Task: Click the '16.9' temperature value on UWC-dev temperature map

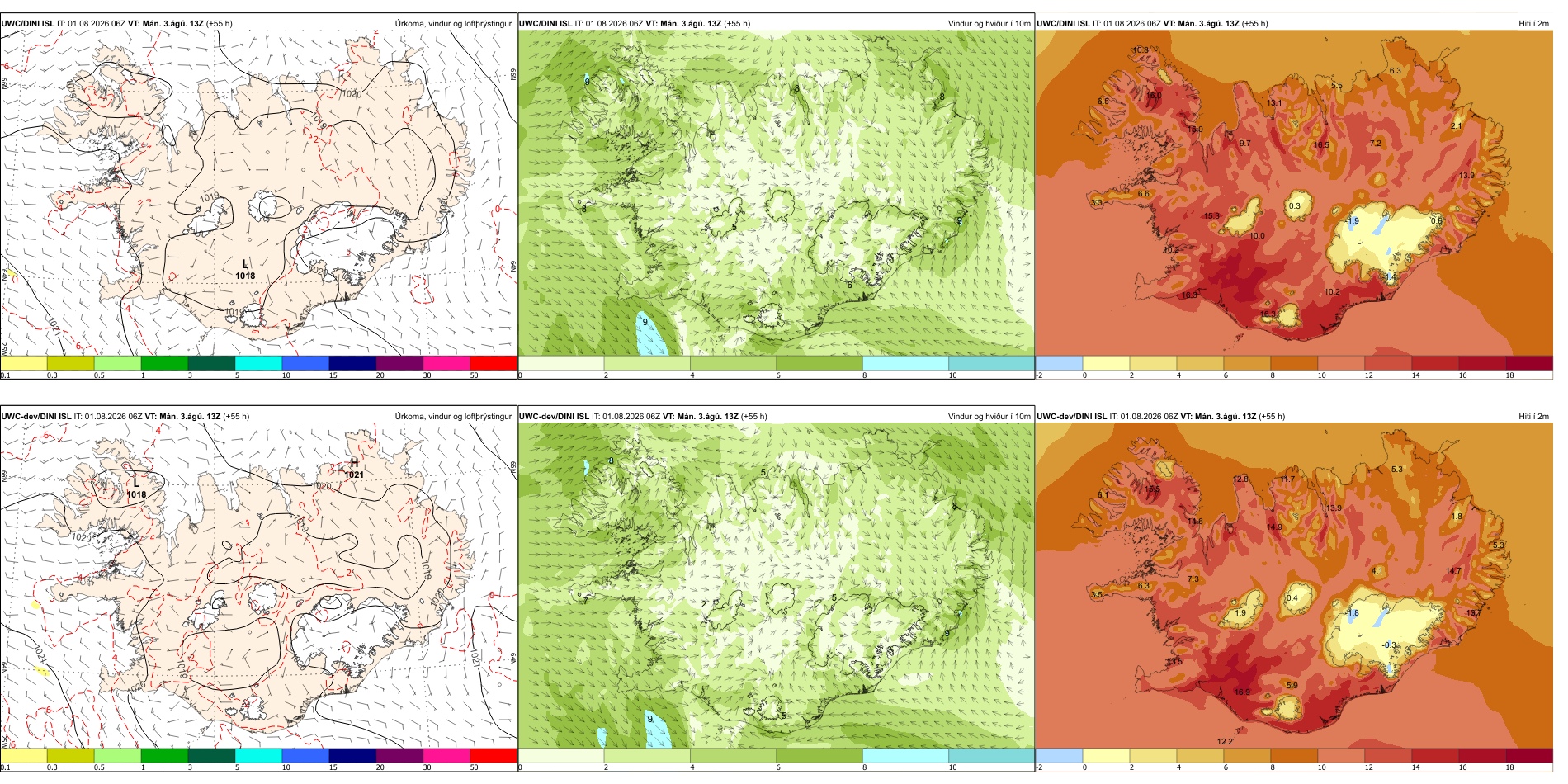Action: pyautogui.click(x=1241, y=692)
